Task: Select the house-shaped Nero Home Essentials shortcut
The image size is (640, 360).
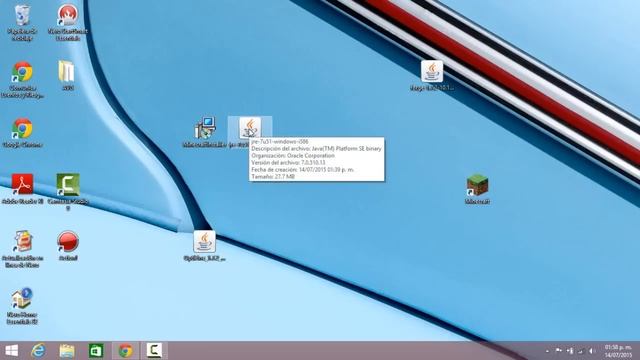Action: coord(22,298)
